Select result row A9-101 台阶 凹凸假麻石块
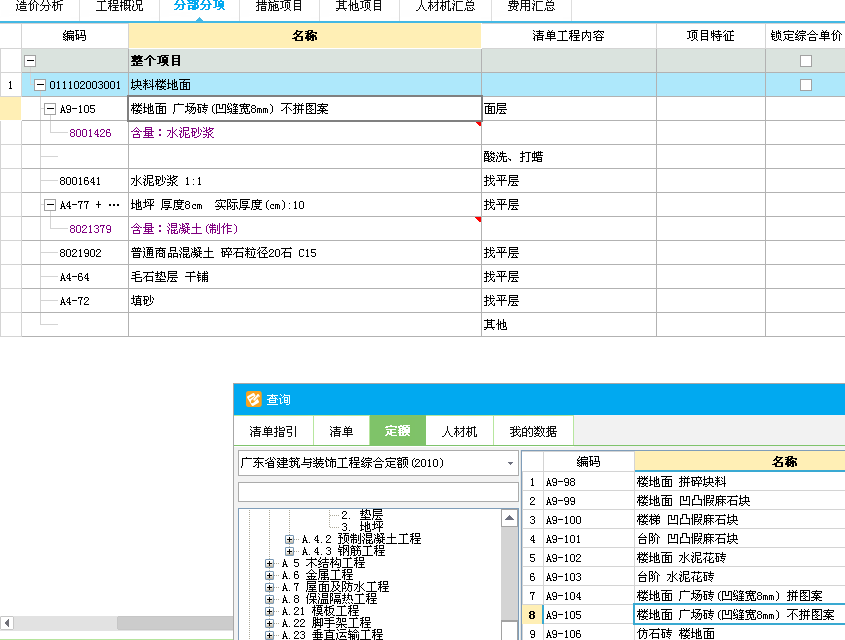The height and width of the screenshot is (640, 845). (x=683, y=539)
